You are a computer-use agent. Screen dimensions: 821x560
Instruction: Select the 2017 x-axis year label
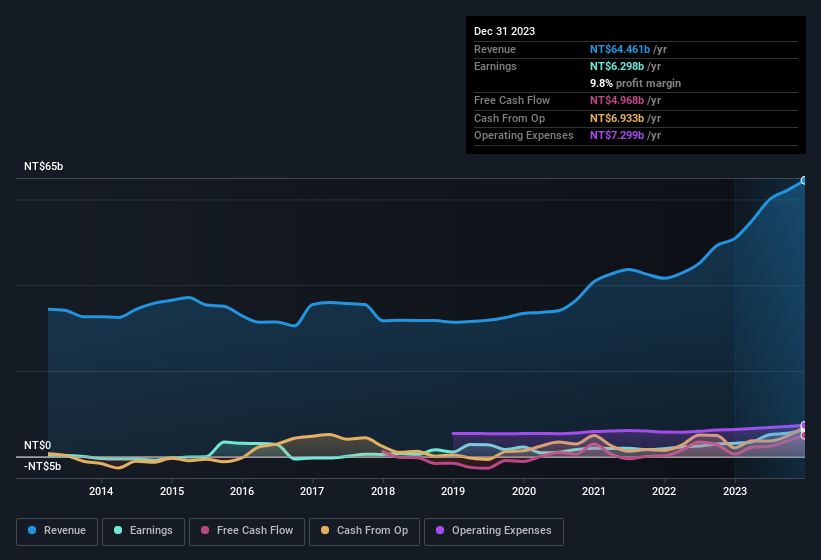[x=312, y=490]
